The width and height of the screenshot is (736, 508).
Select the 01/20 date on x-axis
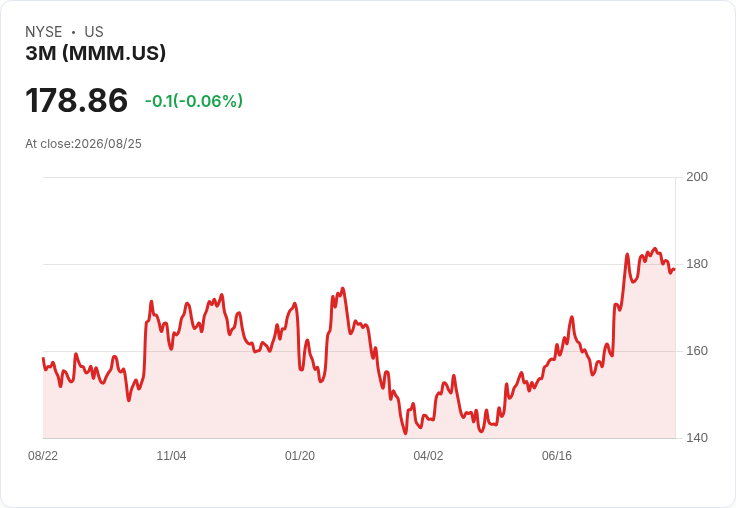300,456
